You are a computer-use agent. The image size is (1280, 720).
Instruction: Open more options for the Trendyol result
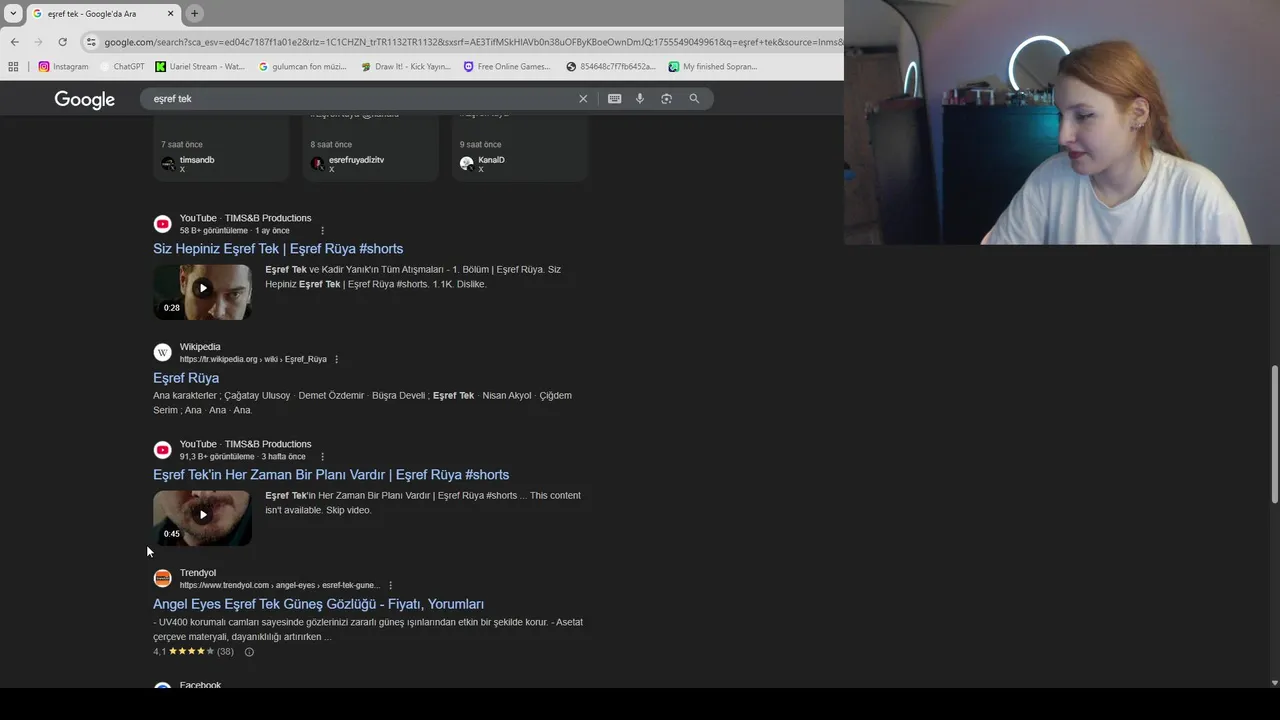pyautogui.click(x=390, y=586)
